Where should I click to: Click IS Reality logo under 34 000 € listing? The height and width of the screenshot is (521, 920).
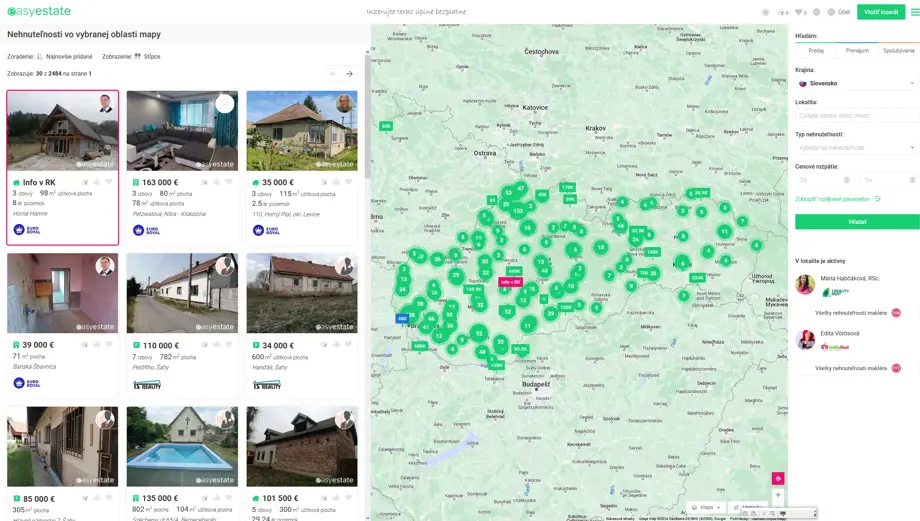267,385
